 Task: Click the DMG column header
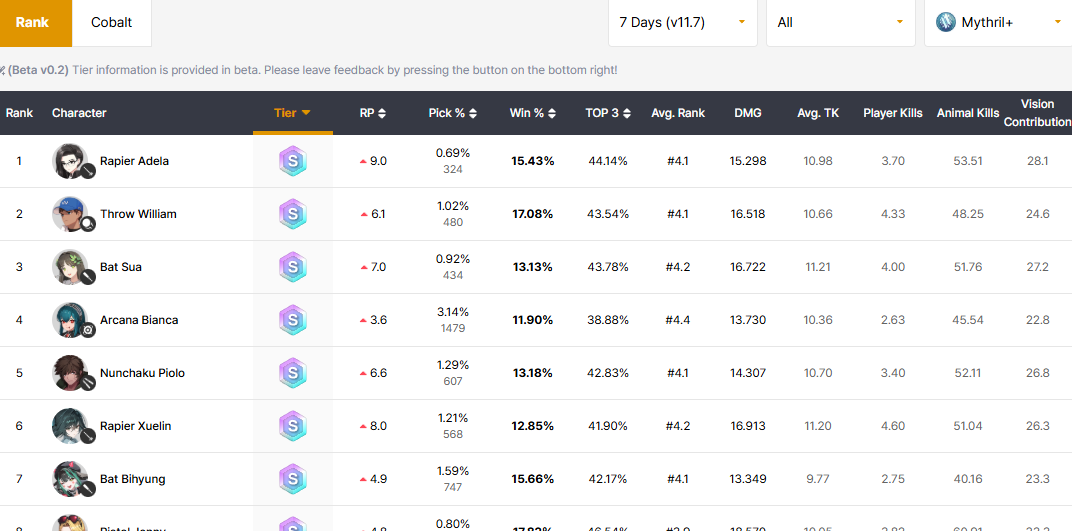[748, 113]
